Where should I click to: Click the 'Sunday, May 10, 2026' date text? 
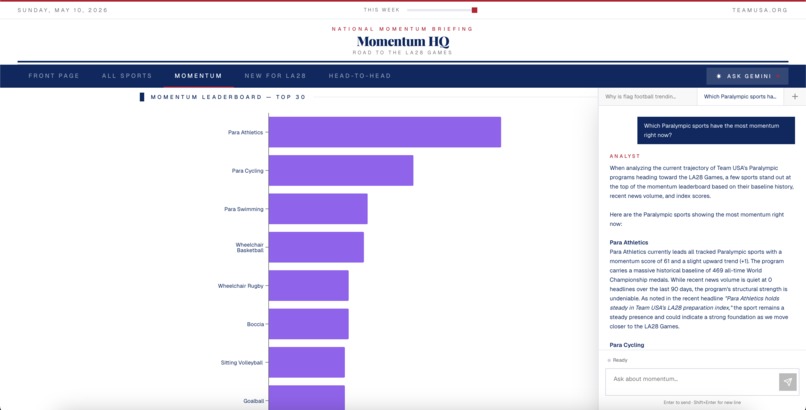pos(63,10)
